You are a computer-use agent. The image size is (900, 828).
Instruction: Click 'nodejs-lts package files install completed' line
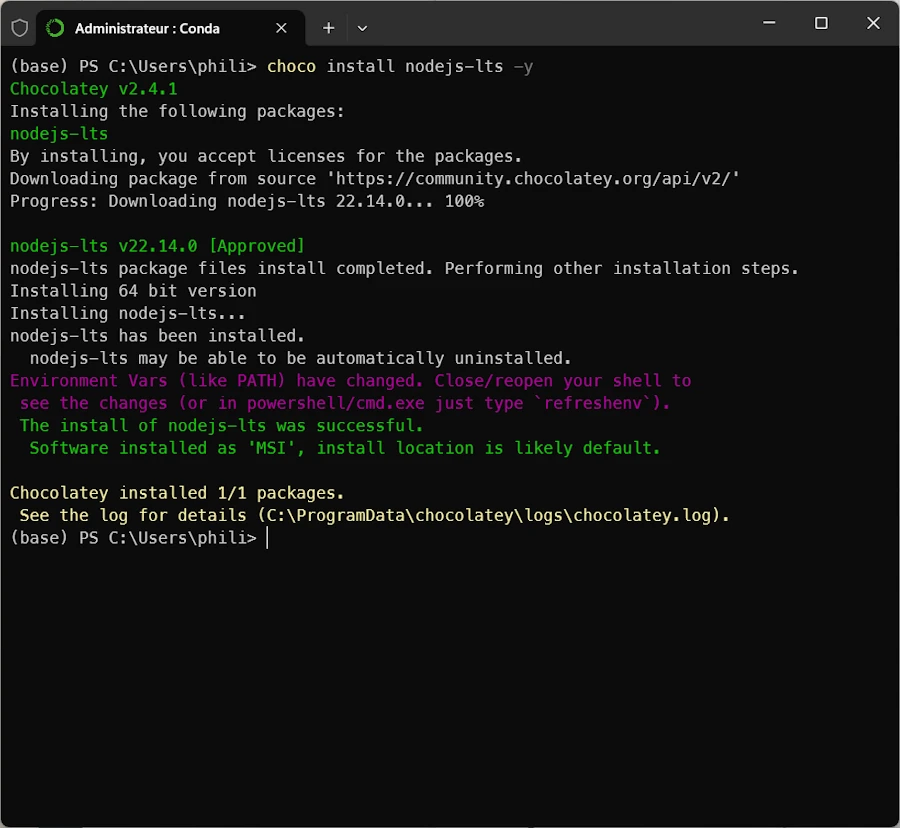[404, 269]
